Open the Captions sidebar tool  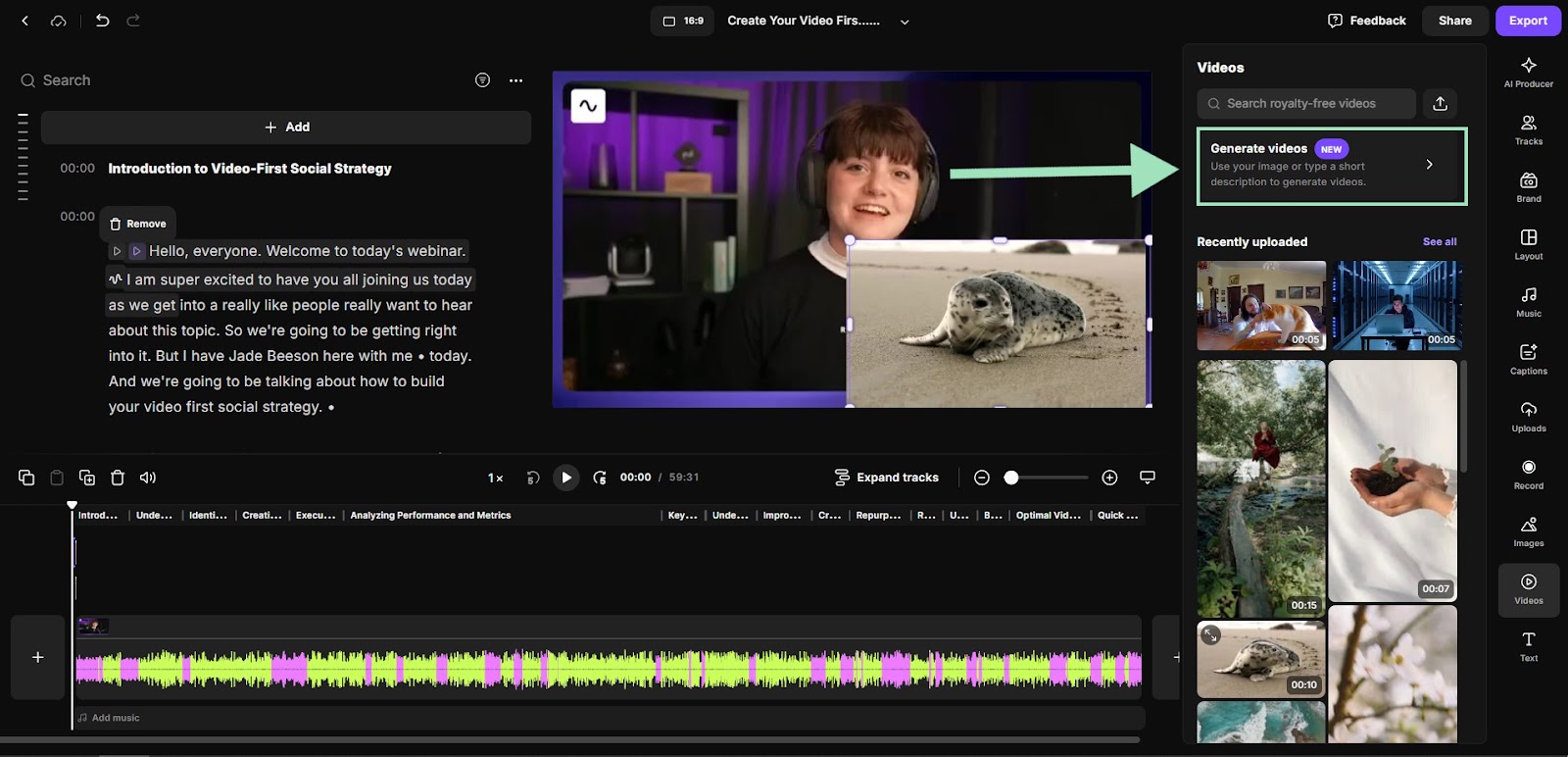[1528, 359]
